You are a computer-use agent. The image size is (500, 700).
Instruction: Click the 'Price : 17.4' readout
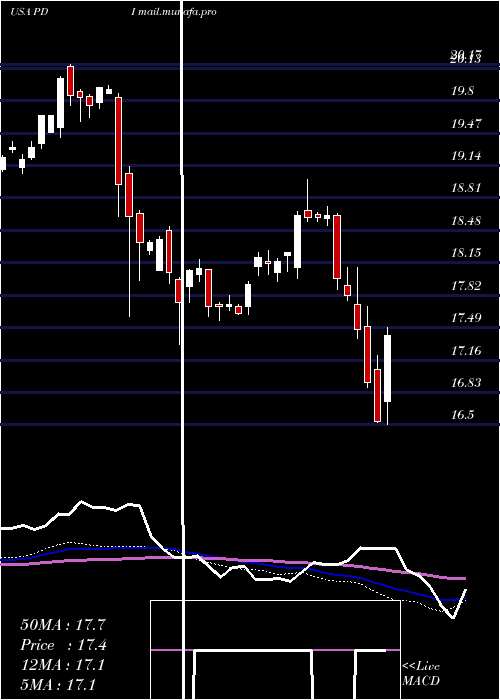(64, 645)
